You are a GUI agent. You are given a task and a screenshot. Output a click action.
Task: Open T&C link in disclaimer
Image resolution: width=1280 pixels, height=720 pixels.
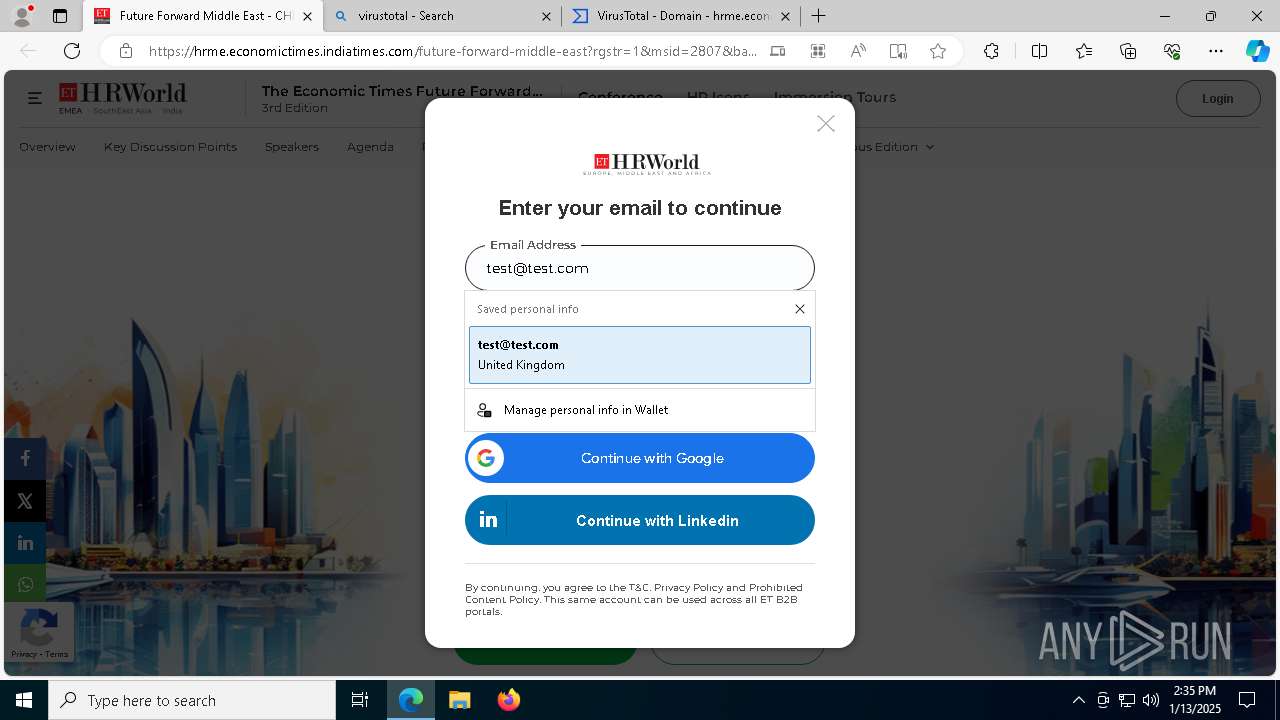tap(639, 588)
